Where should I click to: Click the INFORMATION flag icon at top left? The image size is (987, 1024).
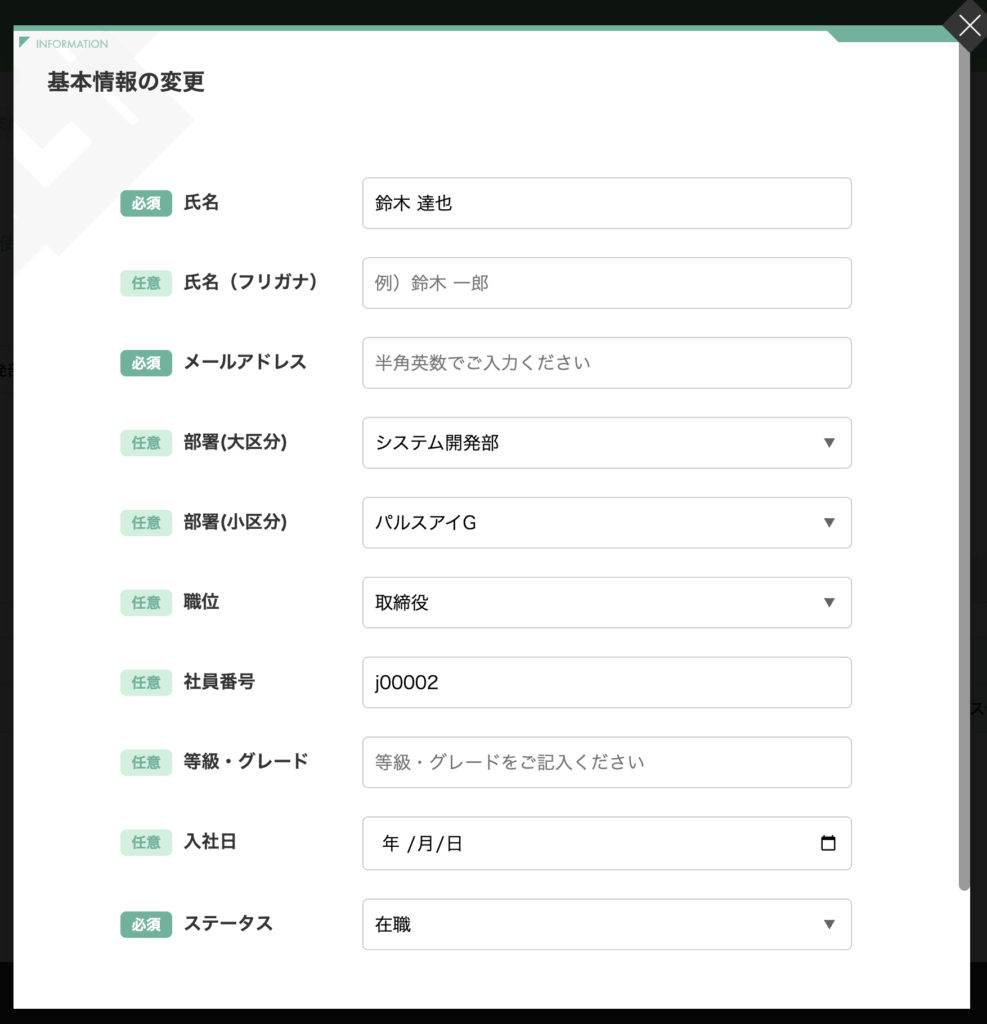(x=24, y=43)
